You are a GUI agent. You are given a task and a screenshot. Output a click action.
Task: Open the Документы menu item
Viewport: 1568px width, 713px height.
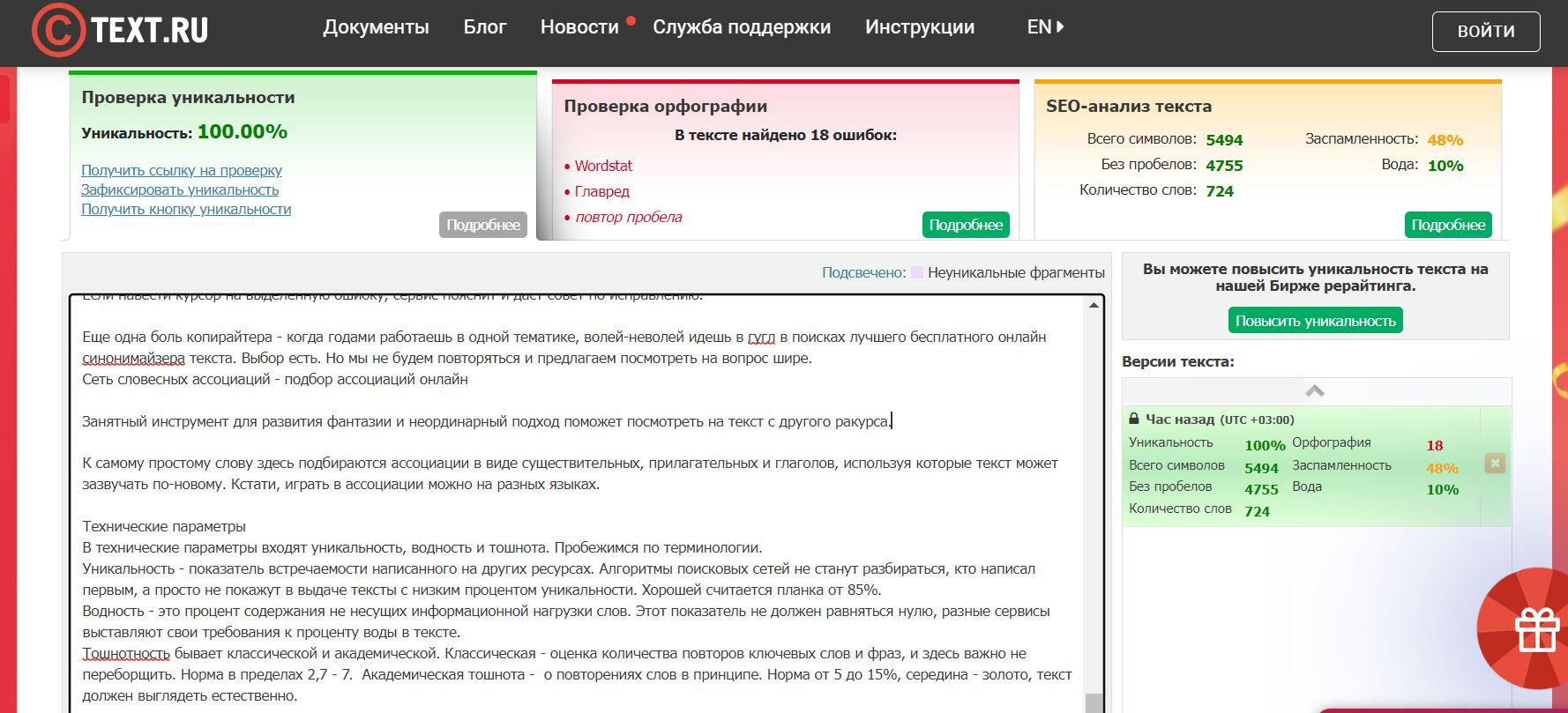coord(376,27)
